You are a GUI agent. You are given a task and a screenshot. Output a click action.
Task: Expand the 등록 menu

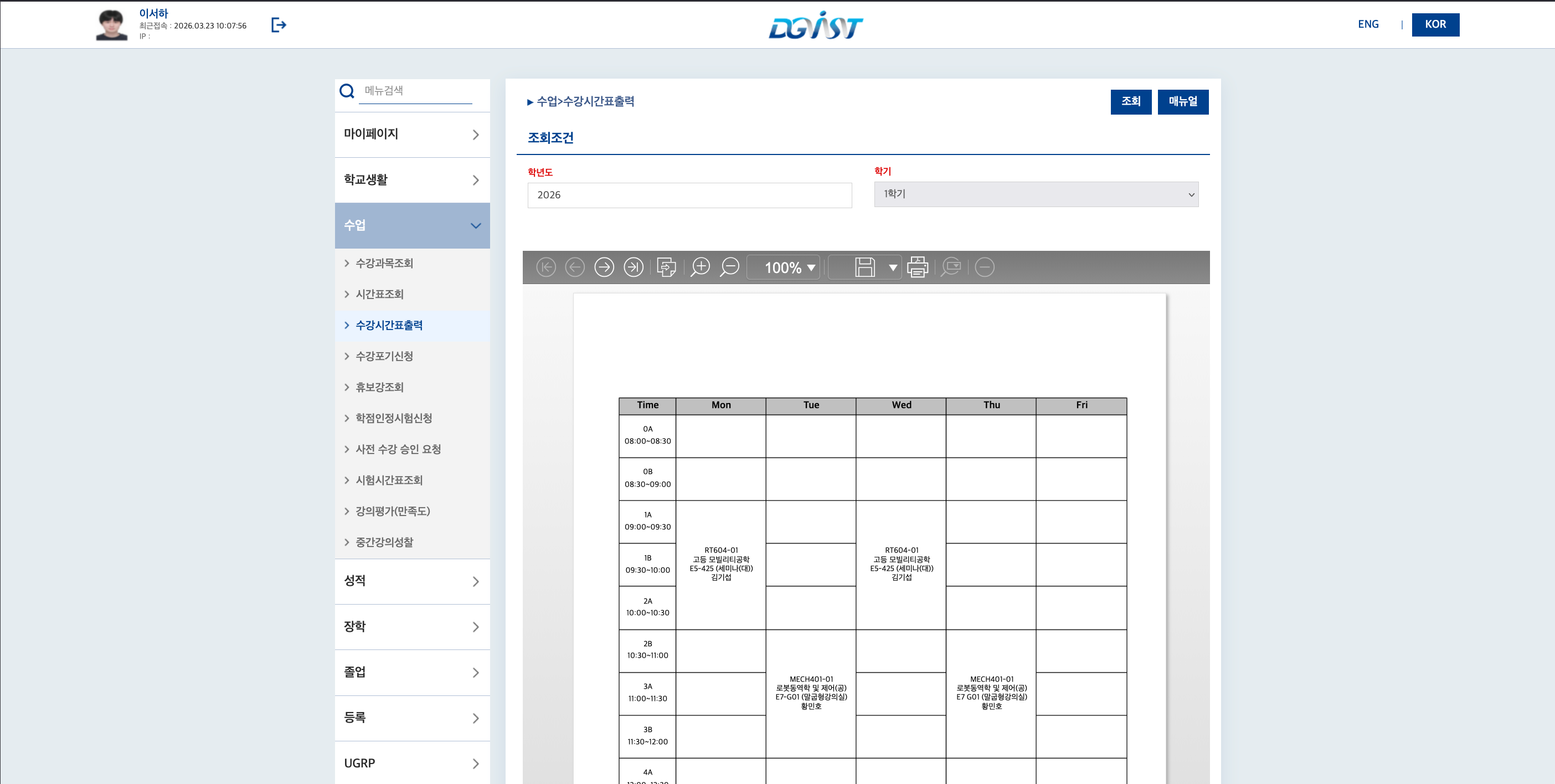click(x=413, y=718)
